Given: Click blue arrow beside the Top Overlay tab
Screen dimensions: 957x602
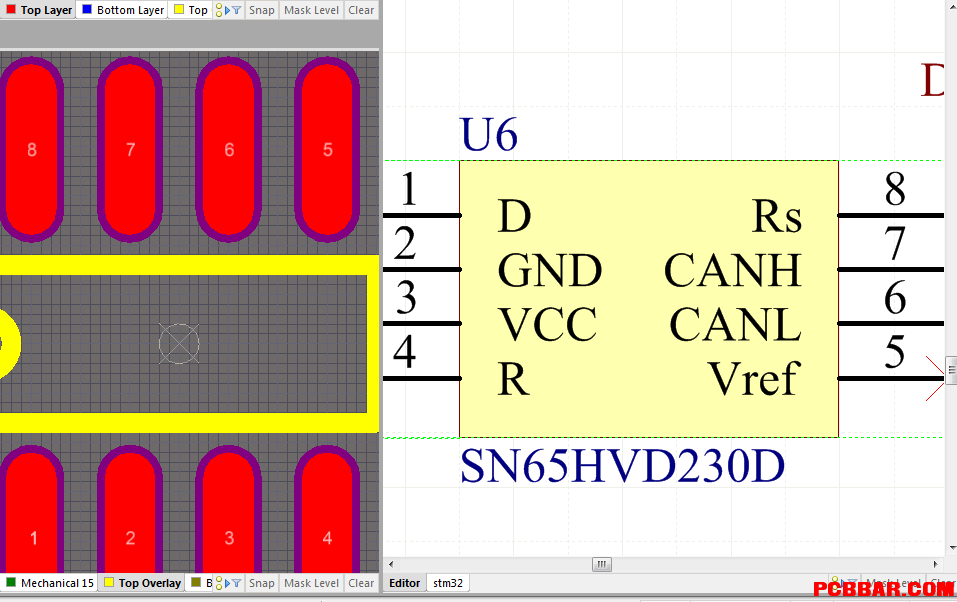Looking at the screenshot, I should [227, 584].
